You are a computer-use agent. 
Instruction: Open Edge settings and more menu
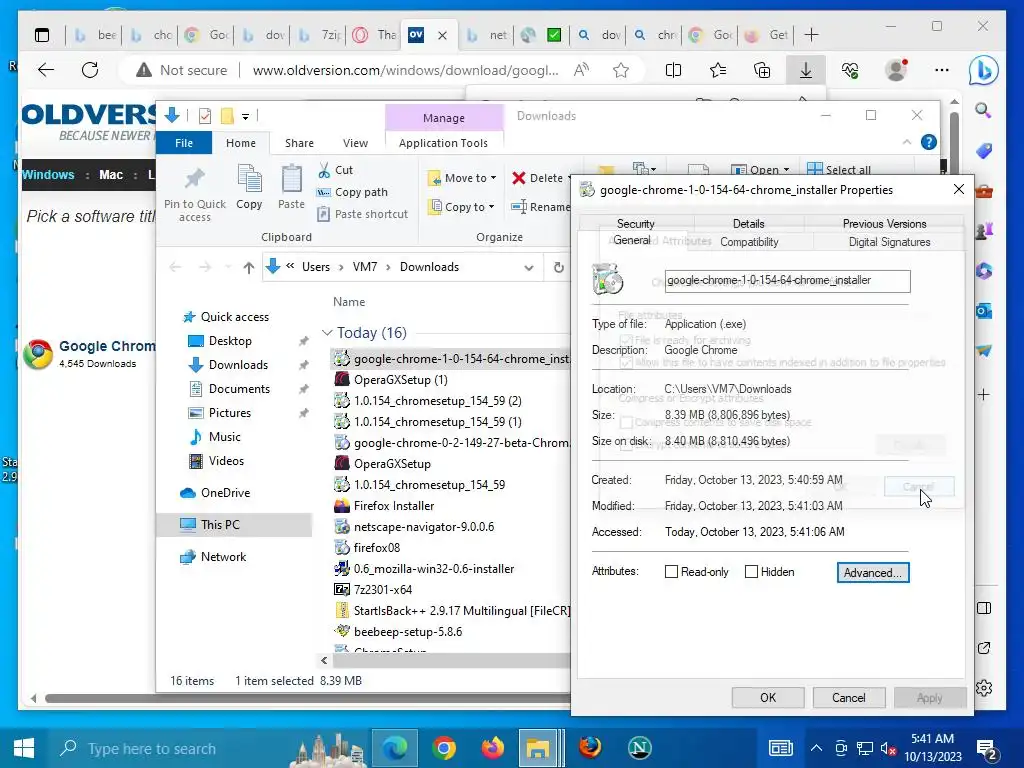click(942, 70)
